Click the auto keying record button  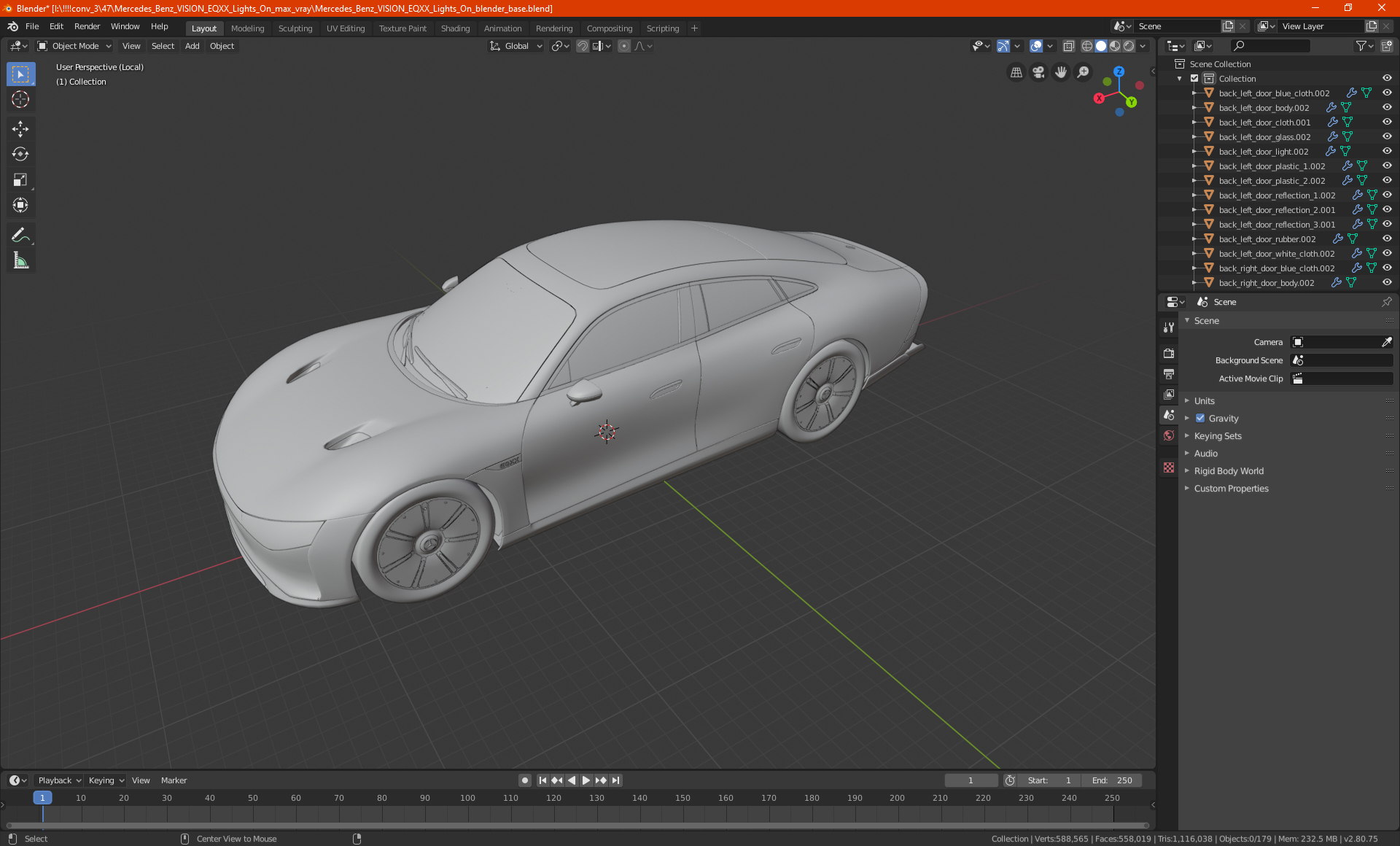pyautogui.click(x=524, y=780)
